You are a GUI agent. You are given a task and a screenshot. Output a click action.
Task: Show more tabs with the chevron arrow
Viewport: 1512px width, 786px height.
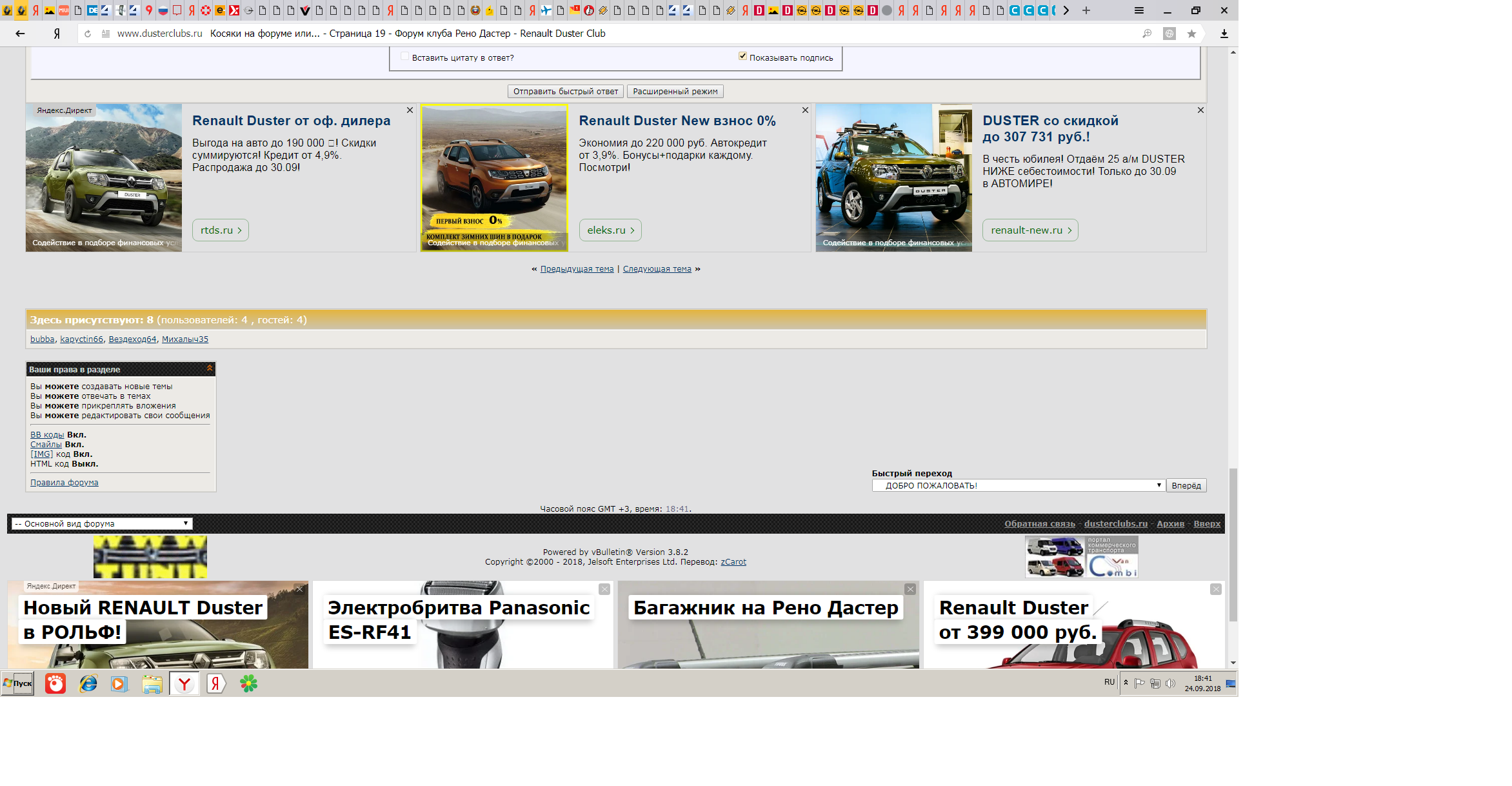tap(1066, 10)
